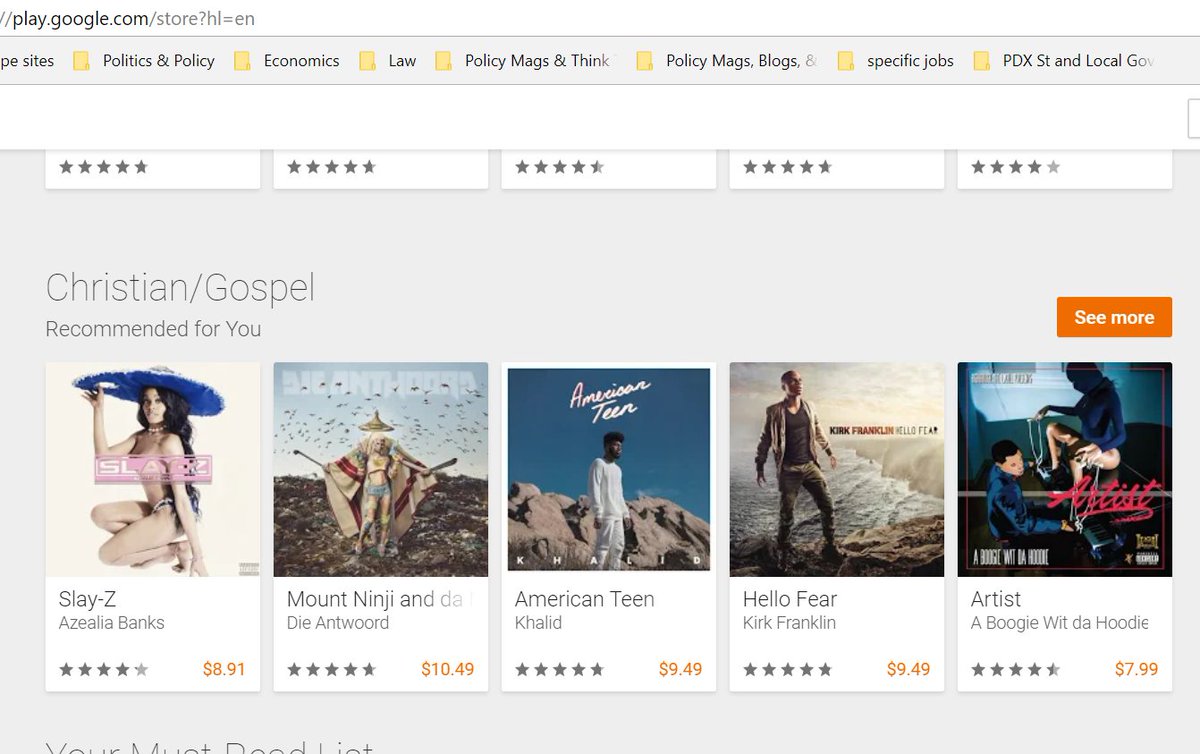The image size is (1200, 754).
Task: Open the American Teen album cover
Action: [x=609, y=469]
